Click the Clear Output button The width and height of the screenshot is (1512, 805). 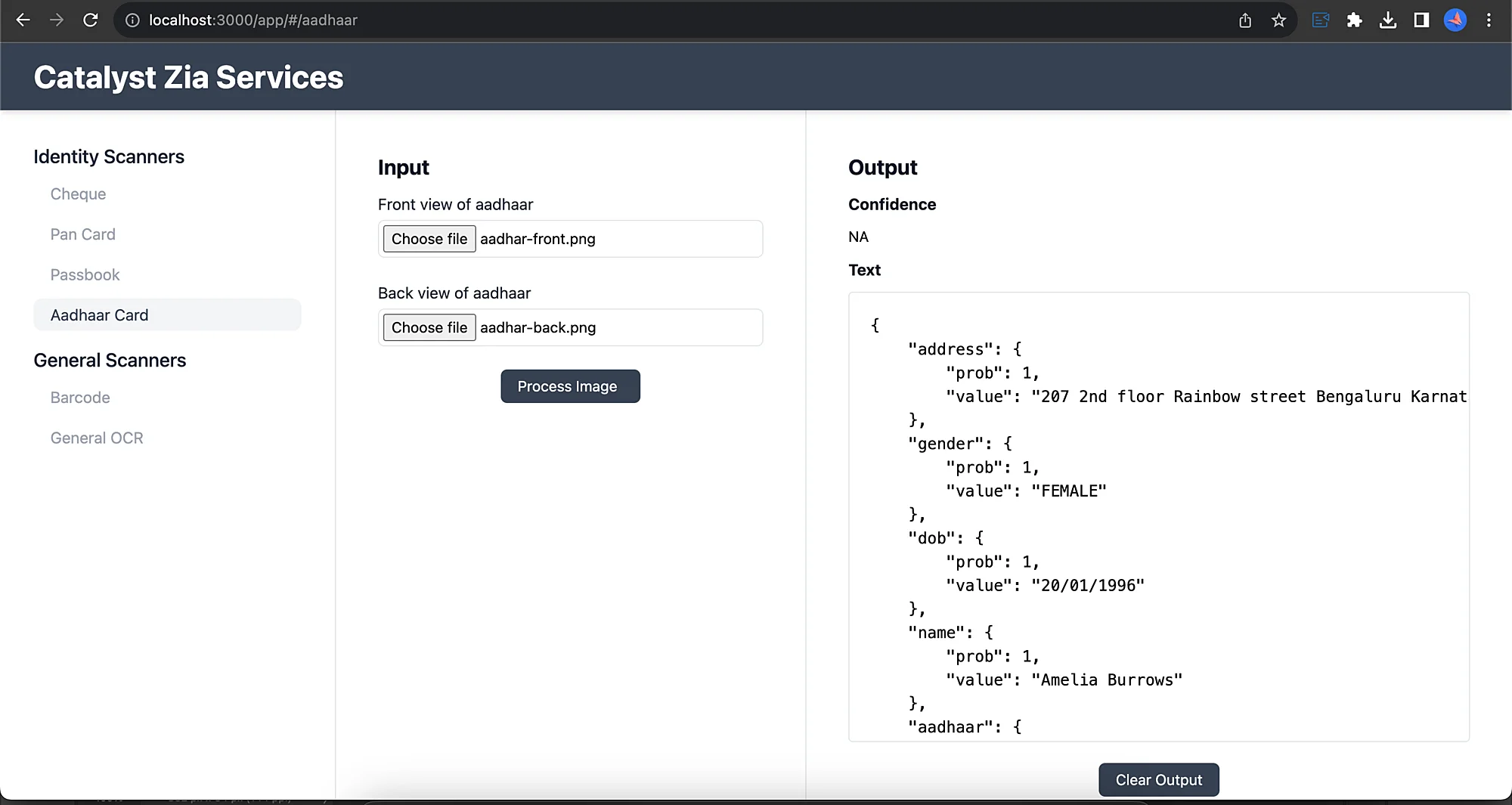[1158, 780]
